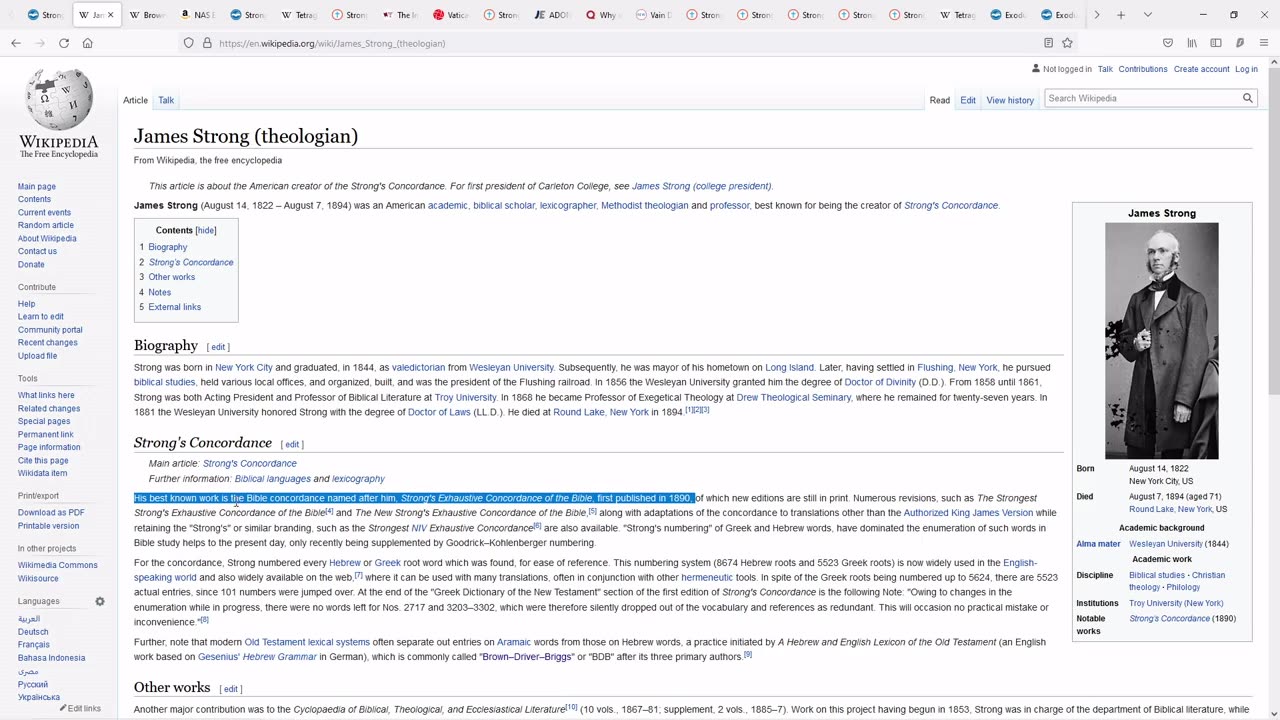Switch to the ADON tab
This screenshot has height=720, width=1280.
[552, 15]
